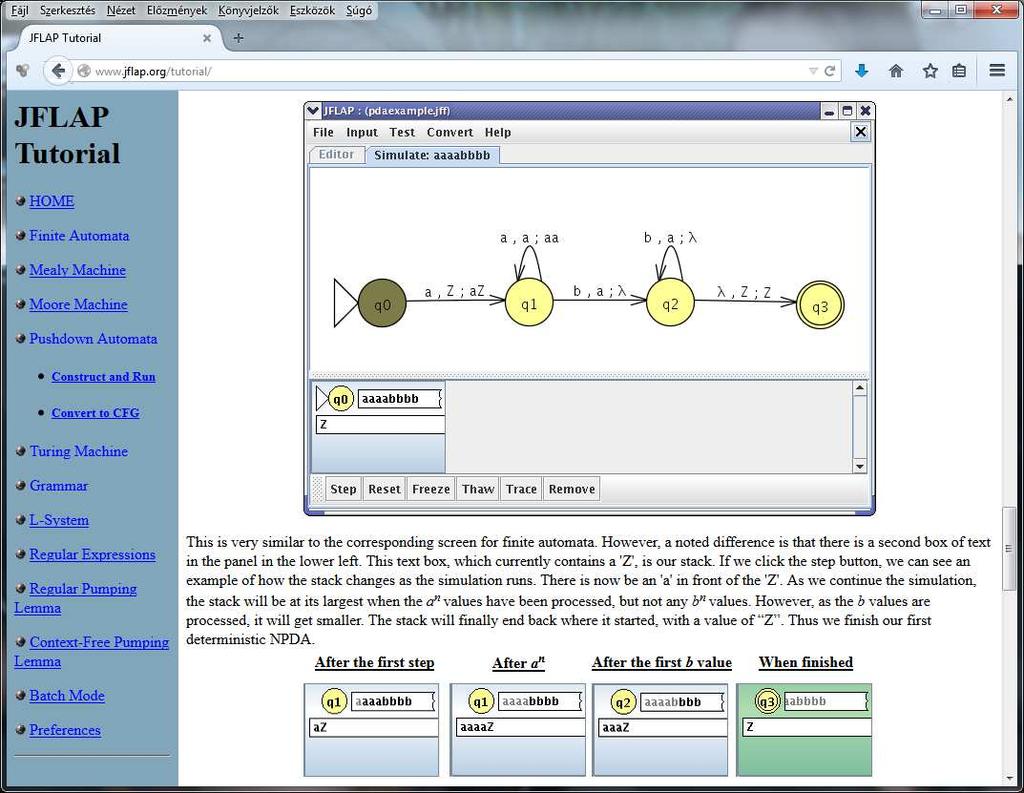Image resolution: width=1024 pixels, height=793 pixels.
Task: Reload the page with the refresh icon
Action: point(830,71)
